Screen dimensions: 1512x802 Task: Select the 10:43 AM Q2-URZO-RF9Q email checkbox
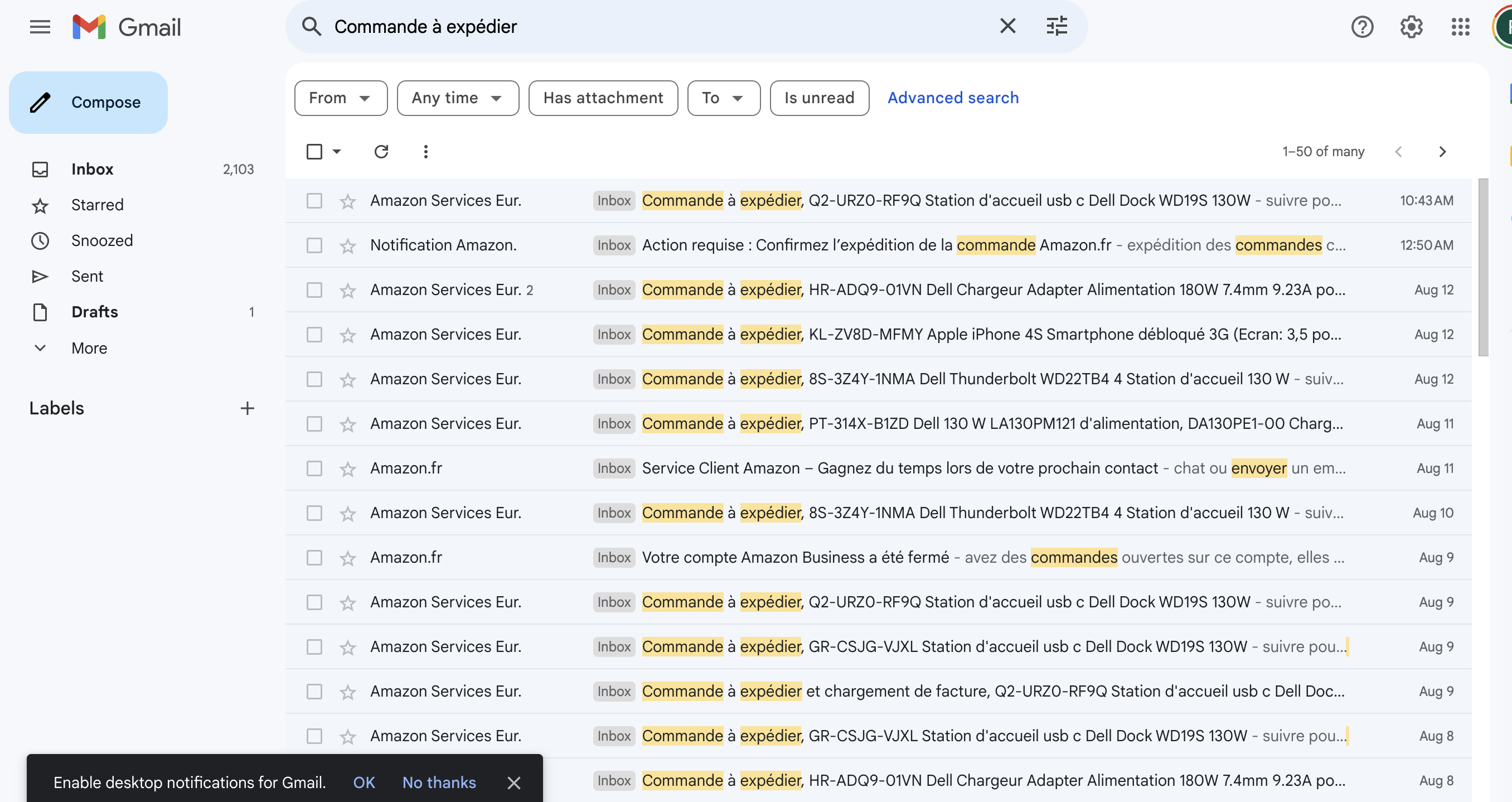(x=314, y=201)
